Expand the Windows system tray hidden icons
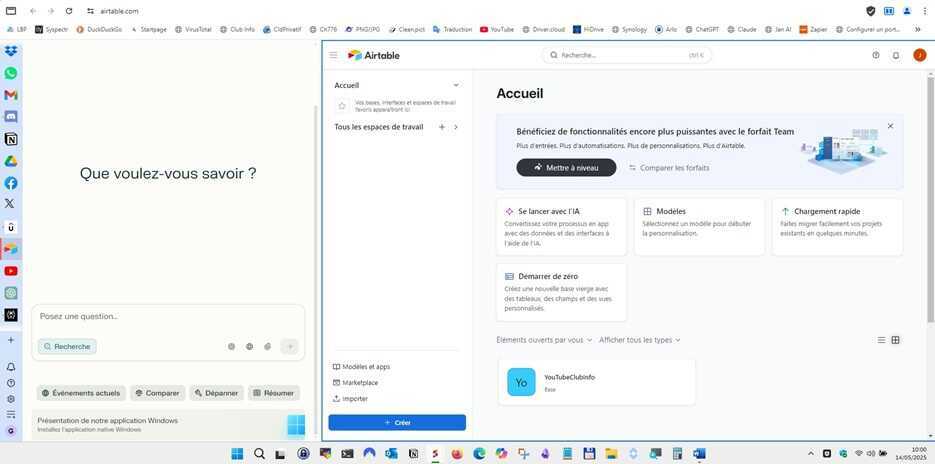Viewport: 935px width, 464px height. tap(810, 454)
